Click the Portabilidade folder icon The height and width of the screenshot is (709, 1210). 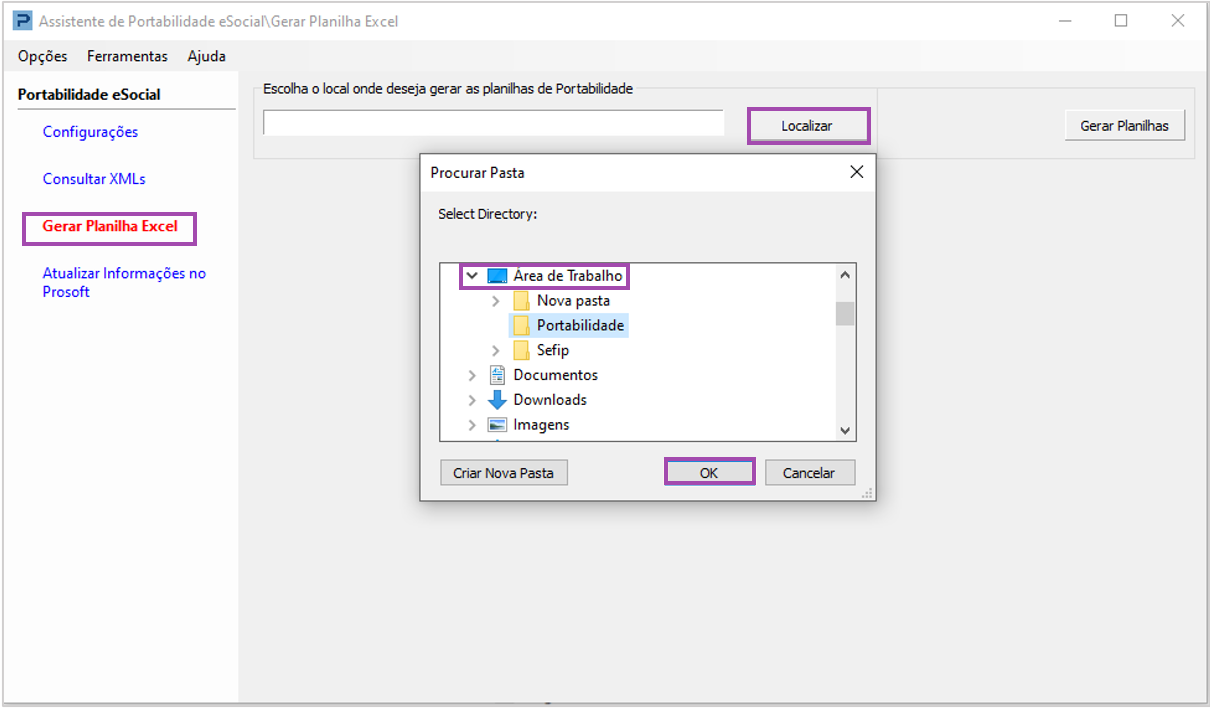(521, 325)
